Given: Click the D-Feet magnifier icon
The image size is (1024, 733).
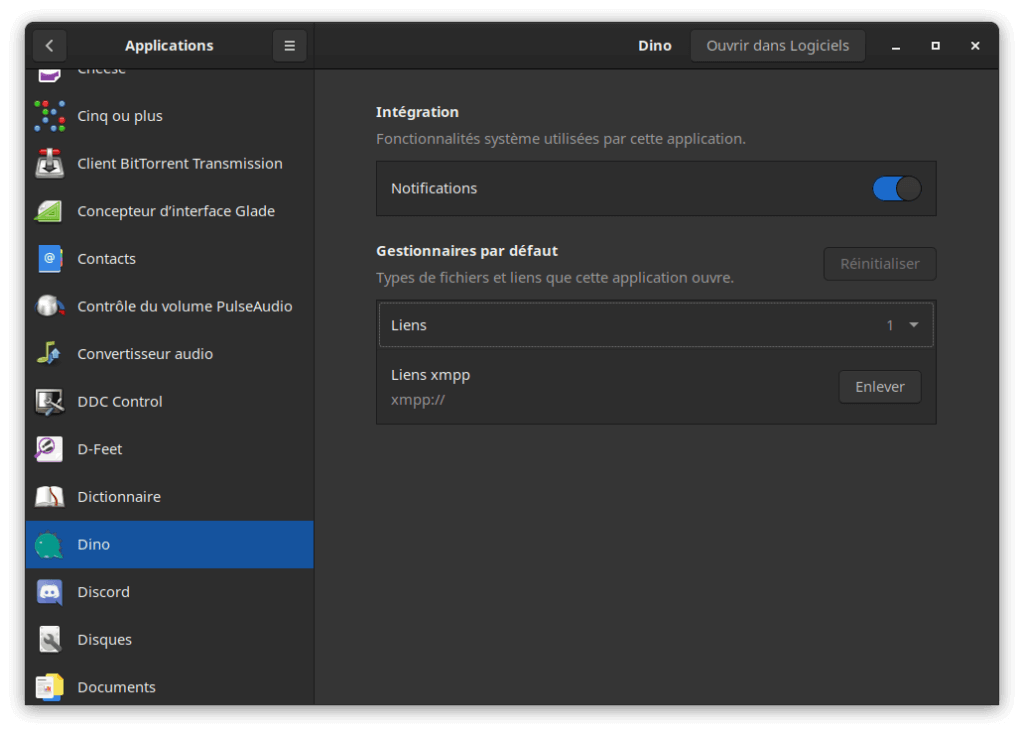Looking at the screenshot, I should [50, 449].
